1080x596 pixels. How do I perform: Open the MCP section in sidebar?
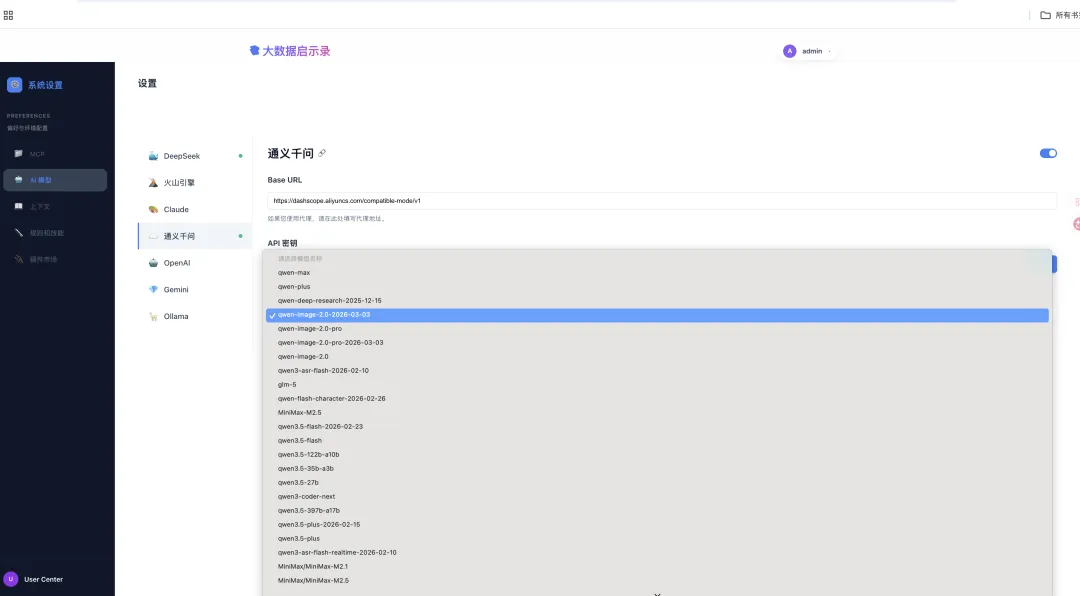[x=55, y=154]
